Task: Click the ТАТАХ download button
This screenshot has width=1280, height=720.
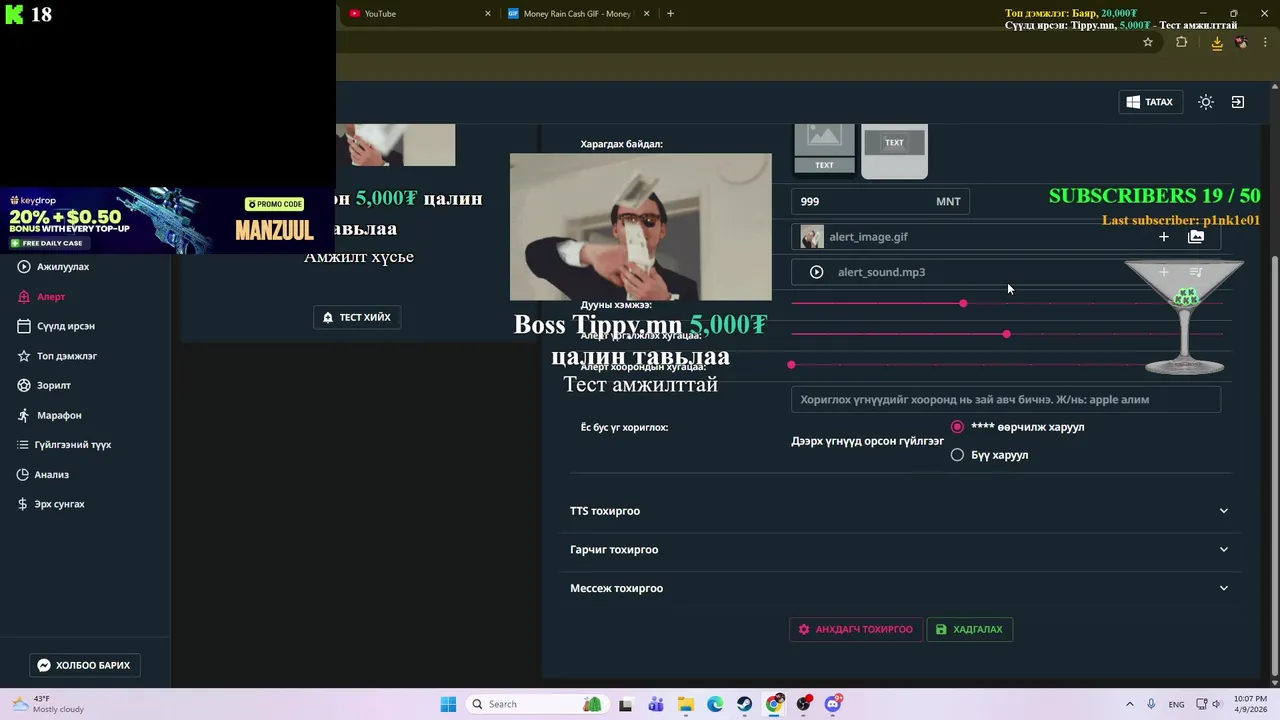Action: (x=1149, y=102)
